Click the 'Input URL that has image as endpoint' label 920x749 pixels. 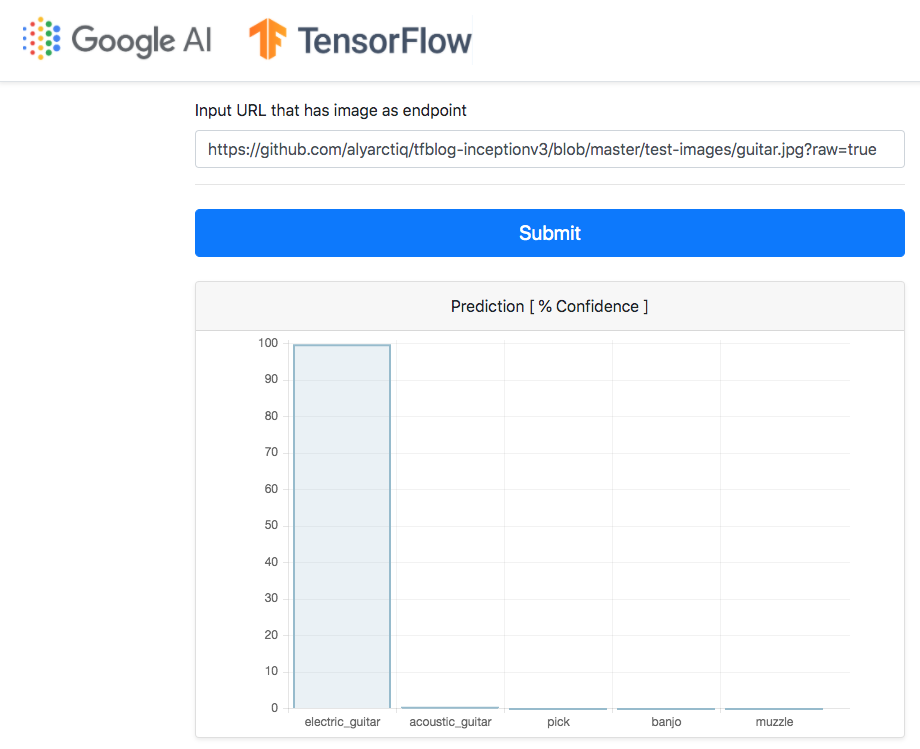[330, 110]
